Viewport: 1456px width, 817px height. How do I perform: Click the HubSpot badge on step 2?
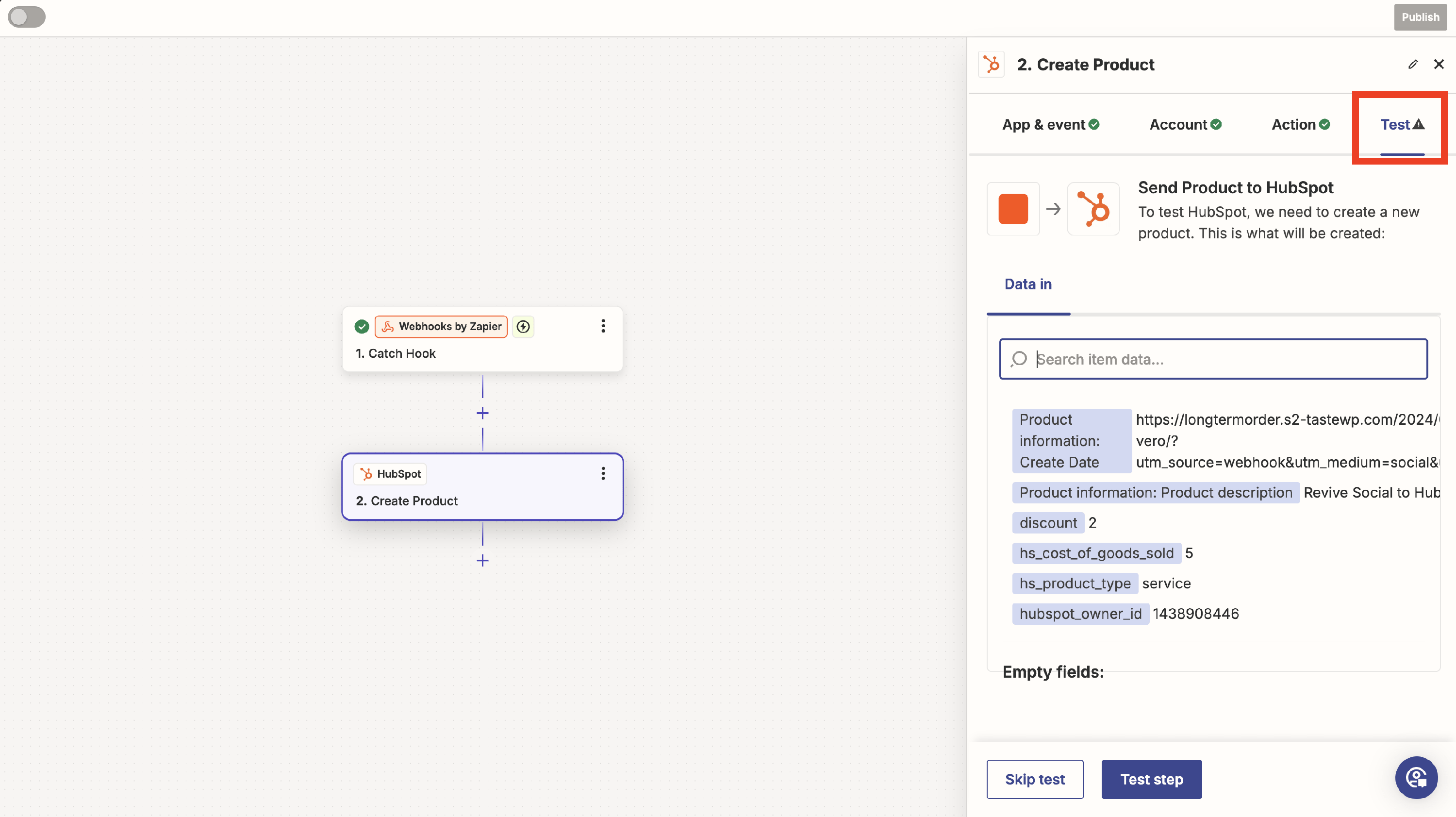point(391,474)
